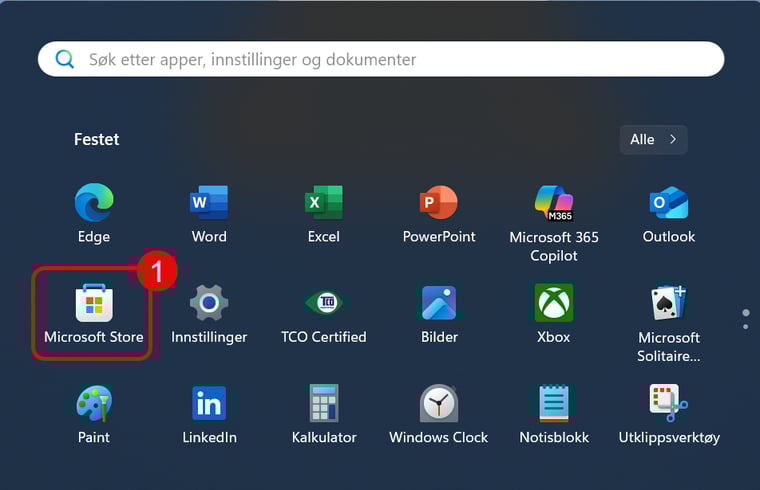Open Microsoft 365 Copilot
760x490 pixels.
tap(554, 223)
